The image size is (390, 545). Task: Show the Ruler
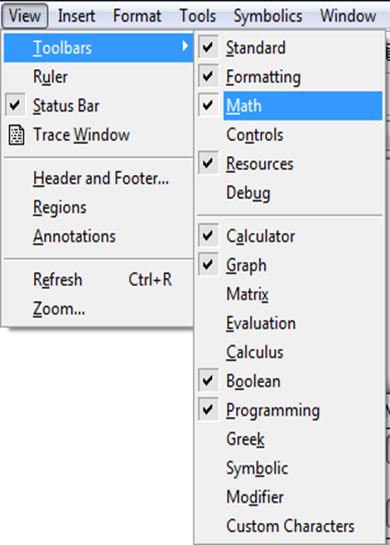point(99,76)
